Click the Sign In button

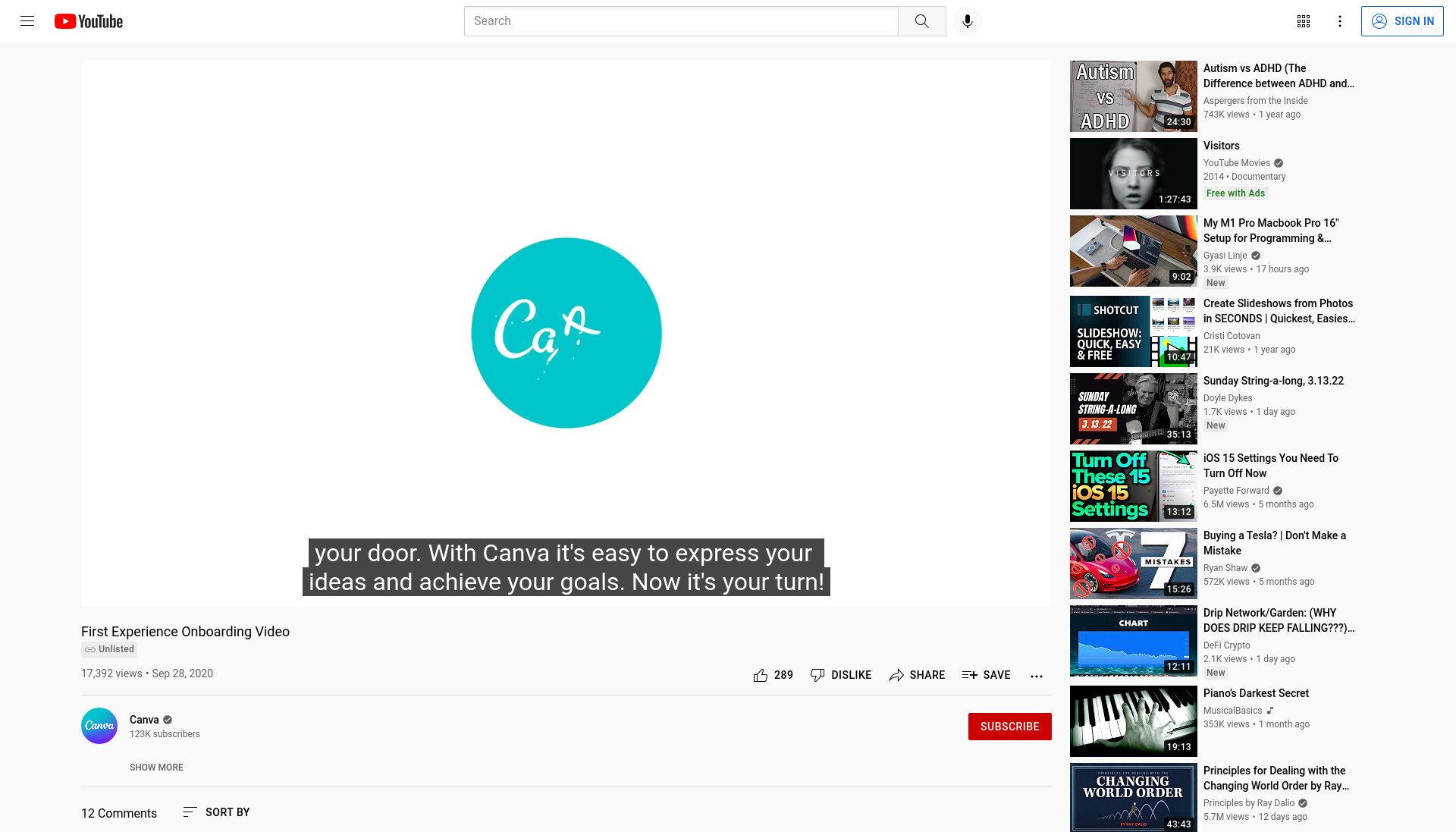[x=1402, y=21]
